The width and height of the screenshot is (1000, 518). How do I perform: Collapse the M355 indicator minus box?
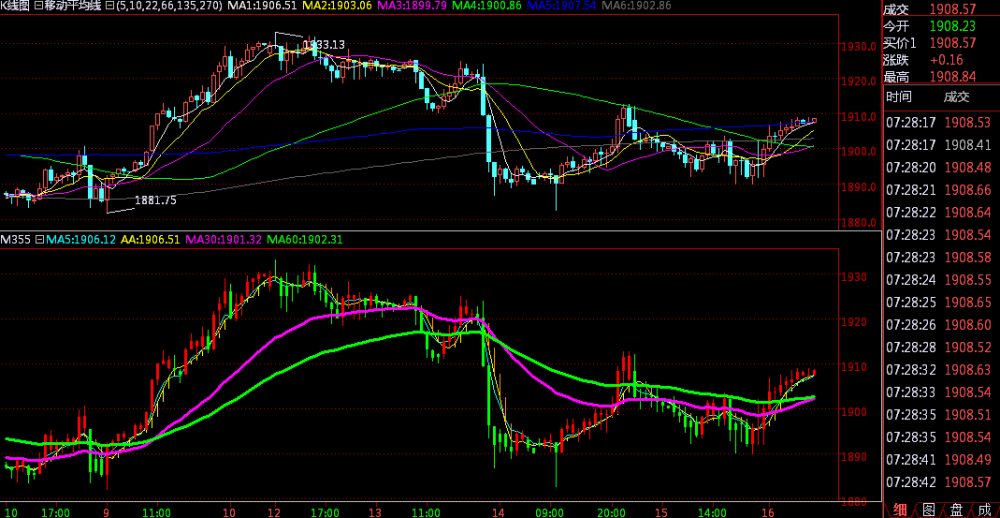point(40,239)
